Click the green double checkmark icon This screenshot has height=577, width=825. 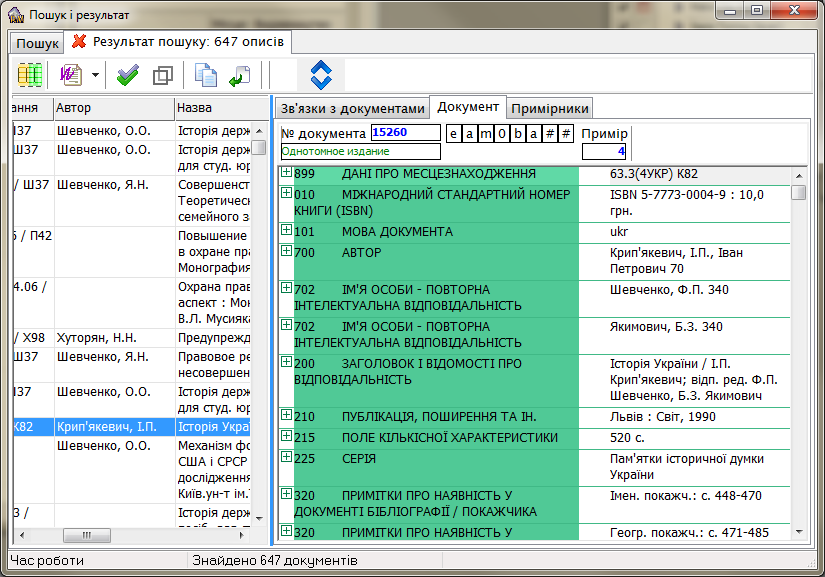point(127,75)
